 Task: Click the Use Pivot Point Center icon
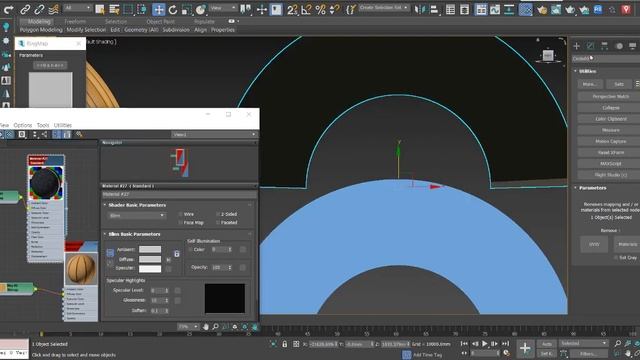tap(246, 9)
